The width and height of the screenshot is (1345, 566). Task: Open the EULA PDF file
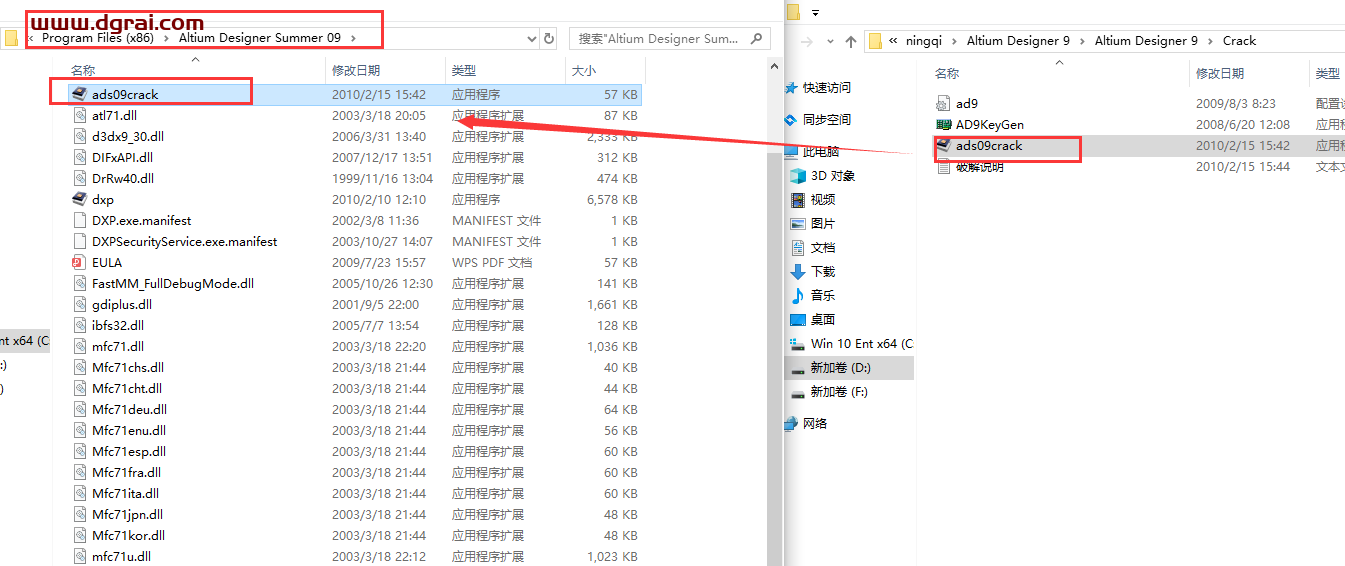106,262
